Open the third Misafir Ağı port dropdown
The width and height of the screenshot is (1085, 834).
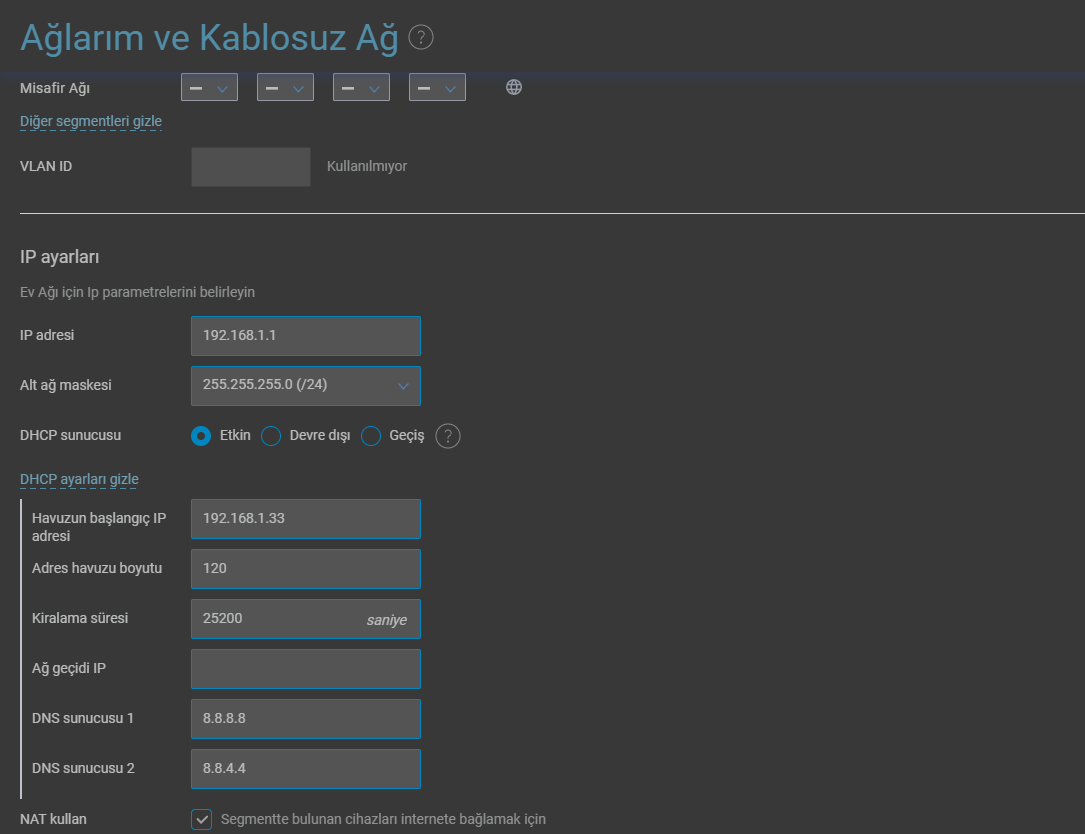pyautogui.click(x=361, y=88)
